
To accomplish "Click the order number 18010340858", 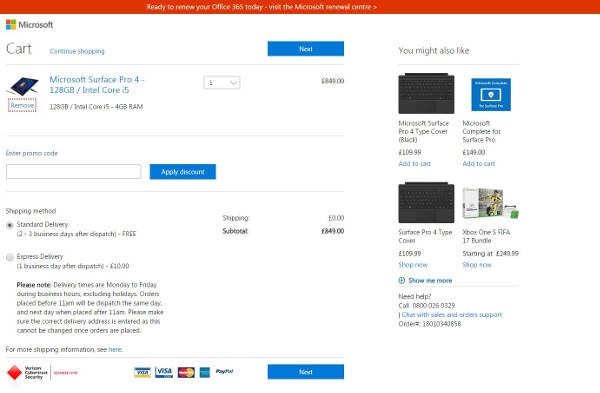I will (x=442, y=324).
